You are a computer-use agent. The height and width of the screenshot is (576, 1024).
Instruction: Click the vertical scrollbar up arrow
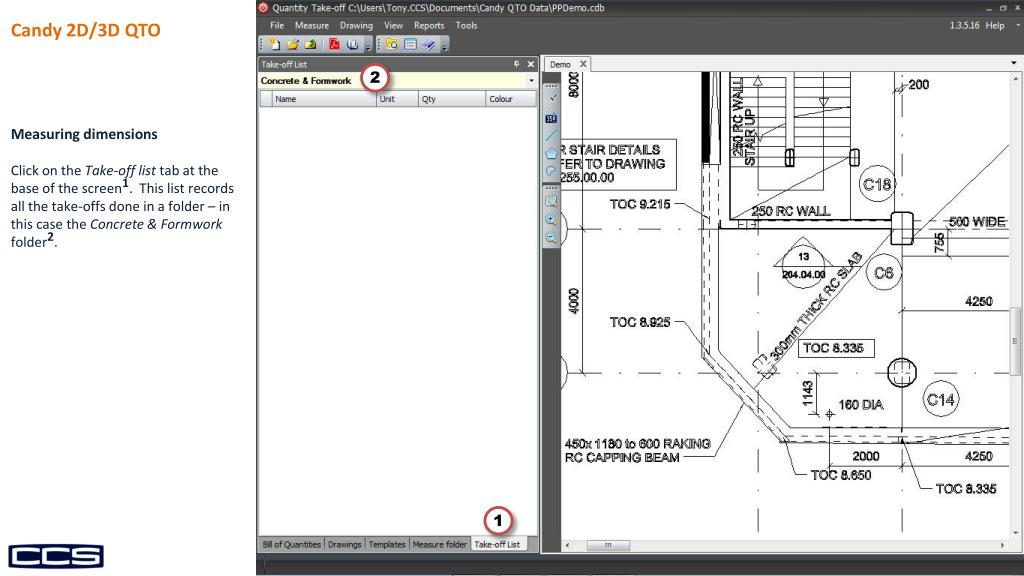coord(1015,78)
